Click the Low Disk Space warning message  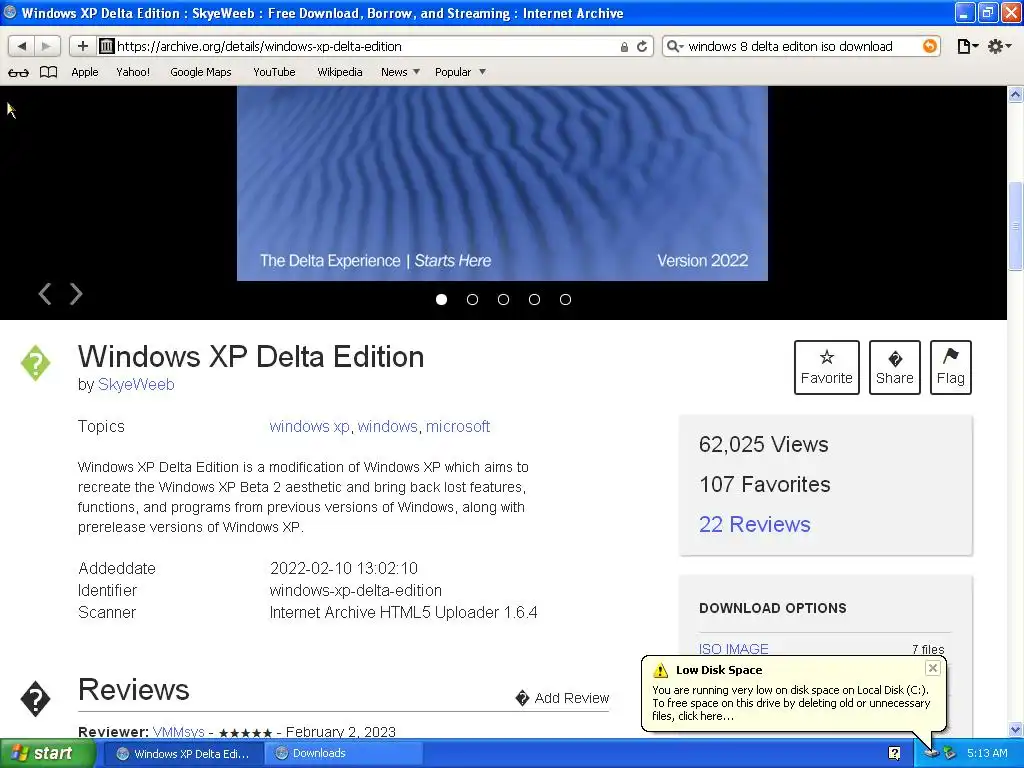pos(791,703)
